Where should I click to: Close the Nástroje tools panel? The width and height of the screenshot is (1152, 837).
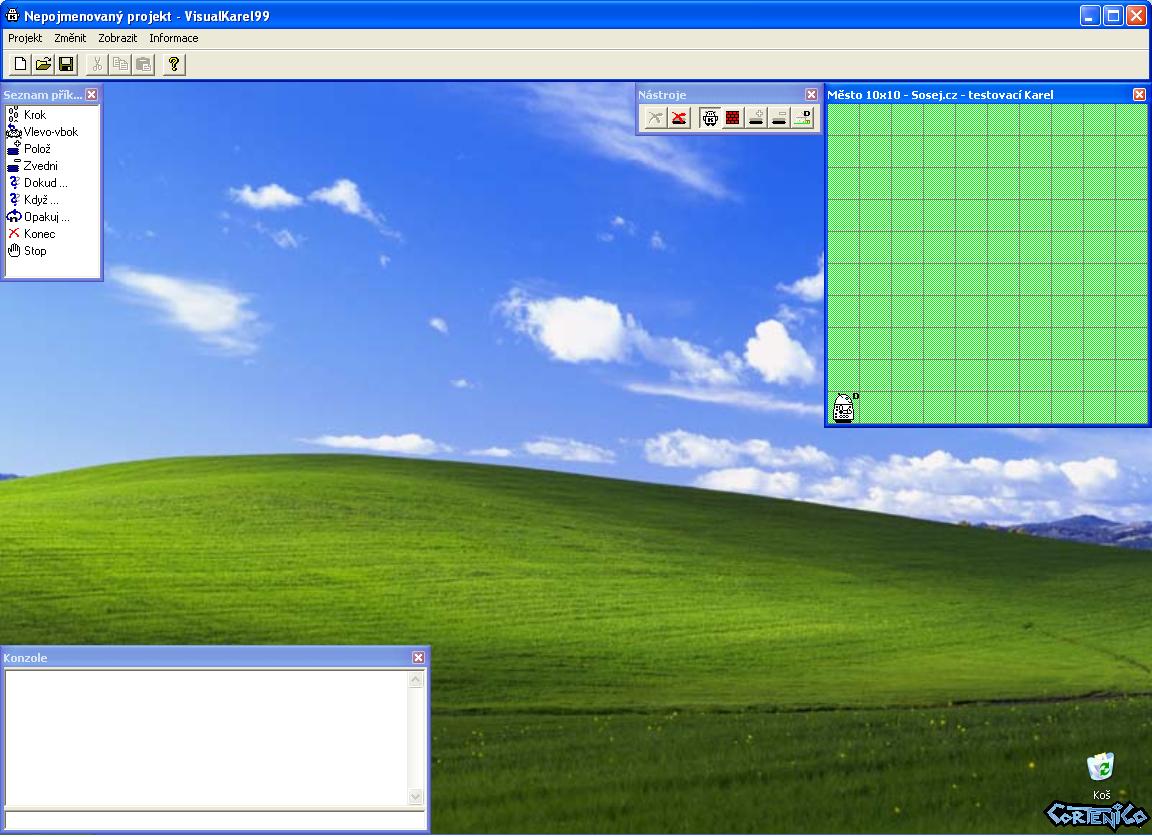[811, 94]
